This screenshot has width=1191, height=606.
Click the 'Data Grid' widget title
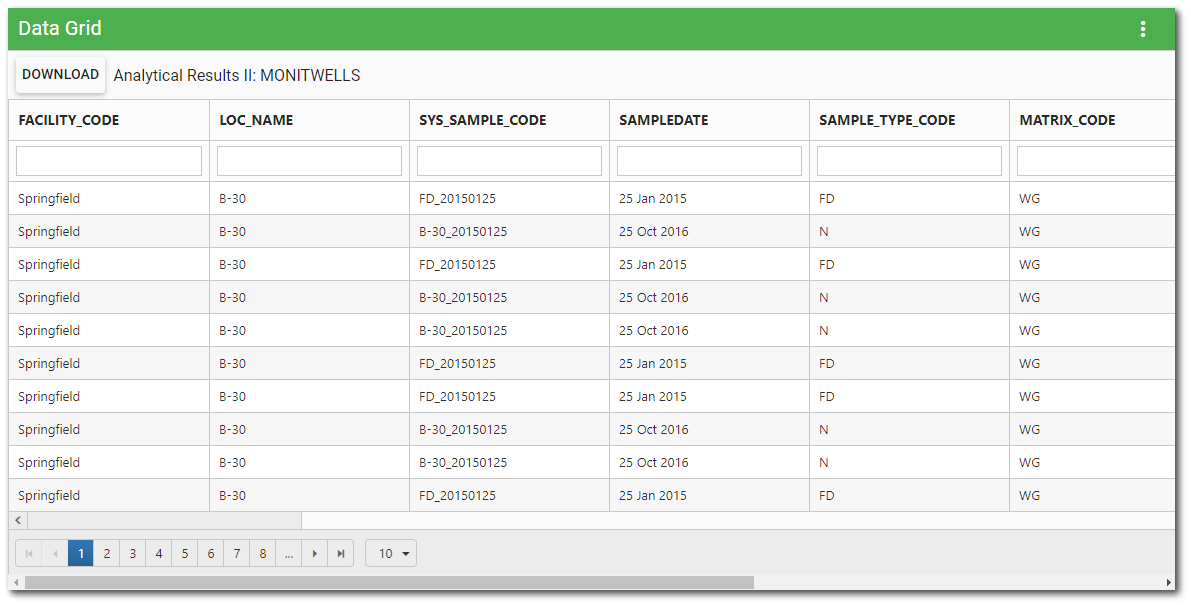(x=60, y=28)
